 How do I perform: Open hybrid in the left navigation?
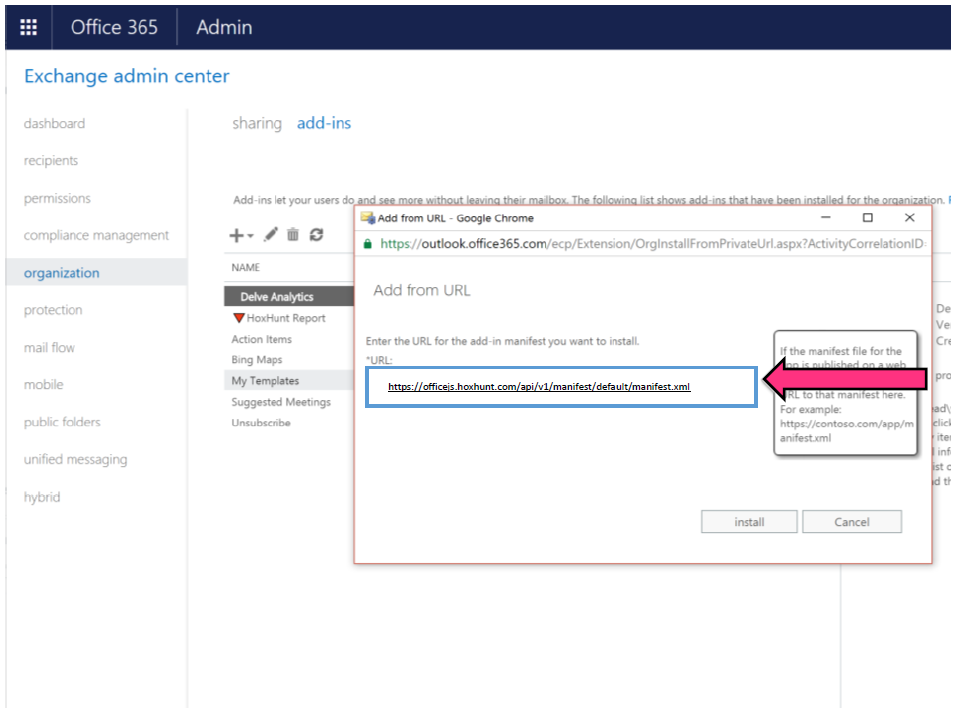[42, 497]
